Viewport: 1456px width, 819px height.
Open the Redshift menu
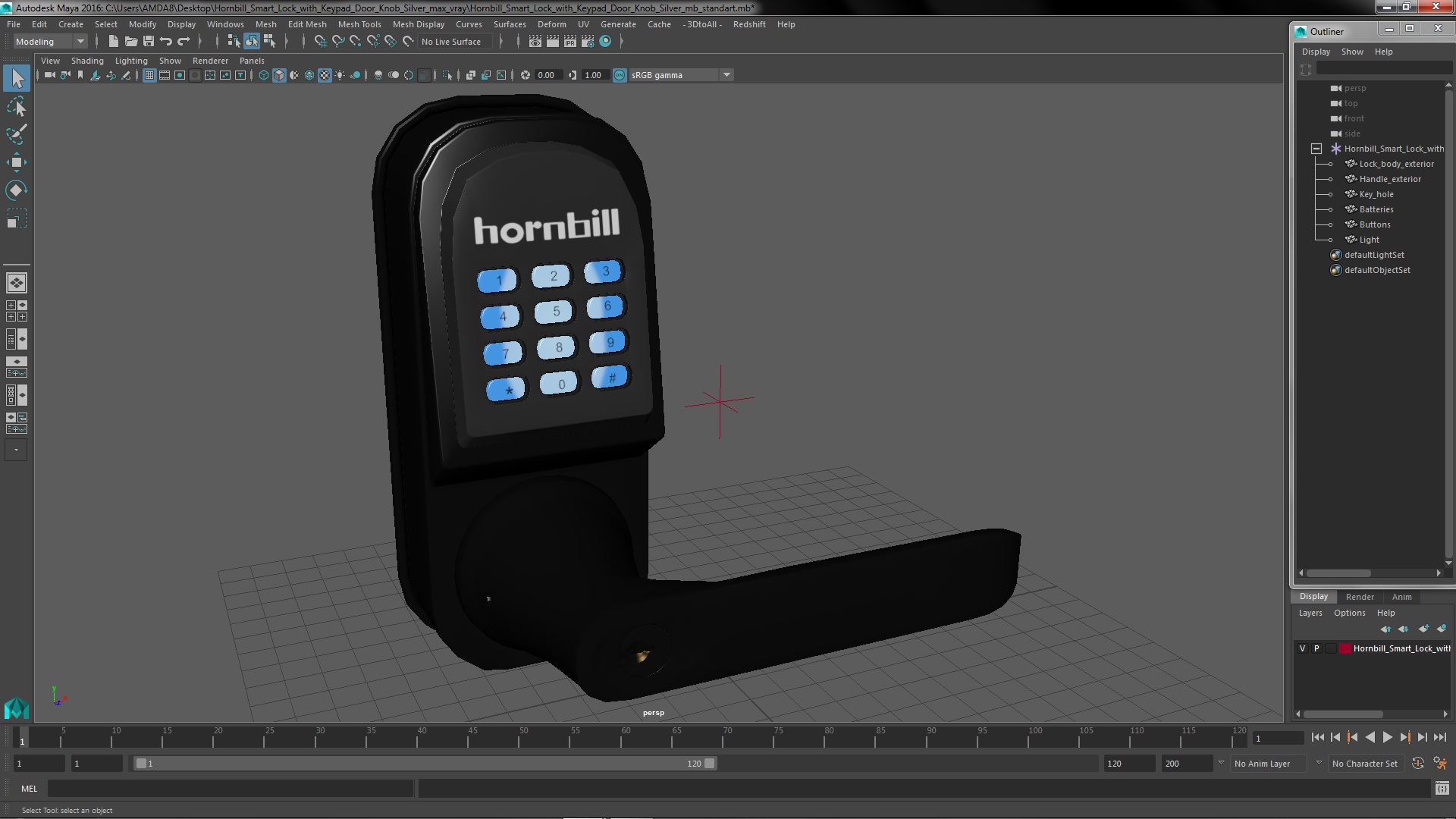click(748, 24)
